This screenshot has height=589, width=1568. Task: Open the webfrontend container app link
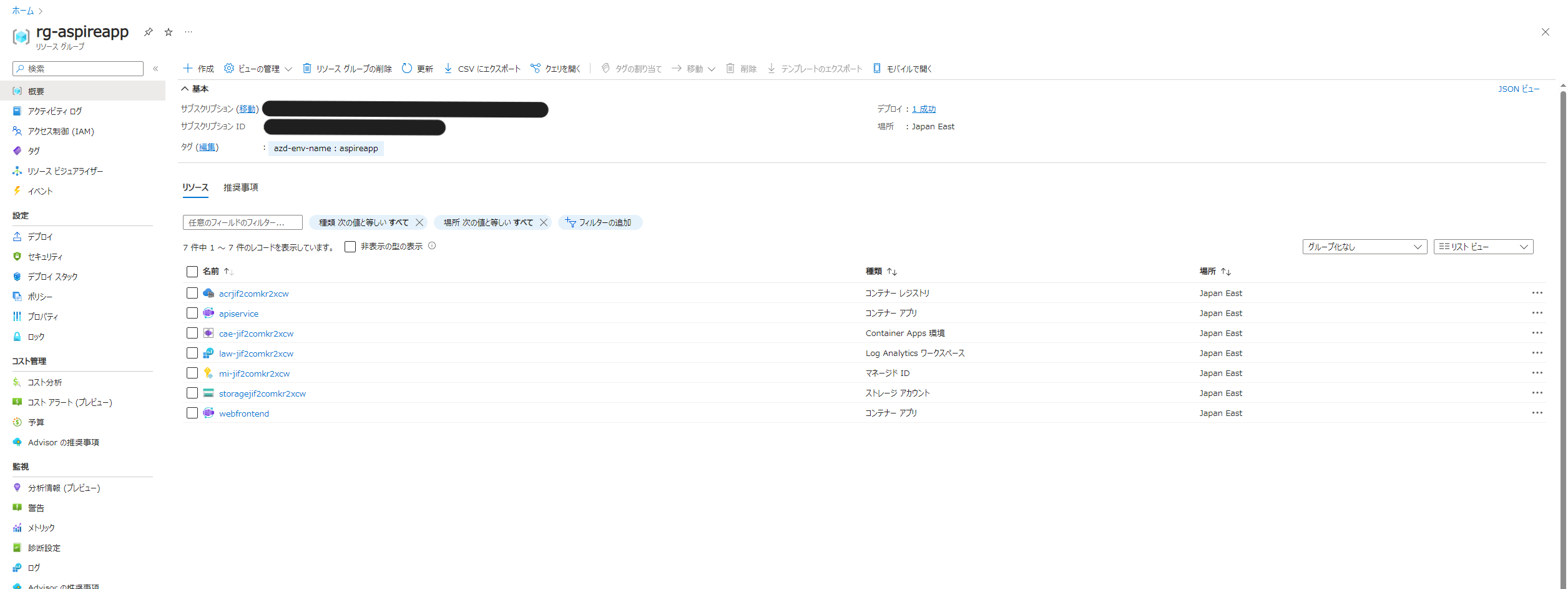point(243,413)
